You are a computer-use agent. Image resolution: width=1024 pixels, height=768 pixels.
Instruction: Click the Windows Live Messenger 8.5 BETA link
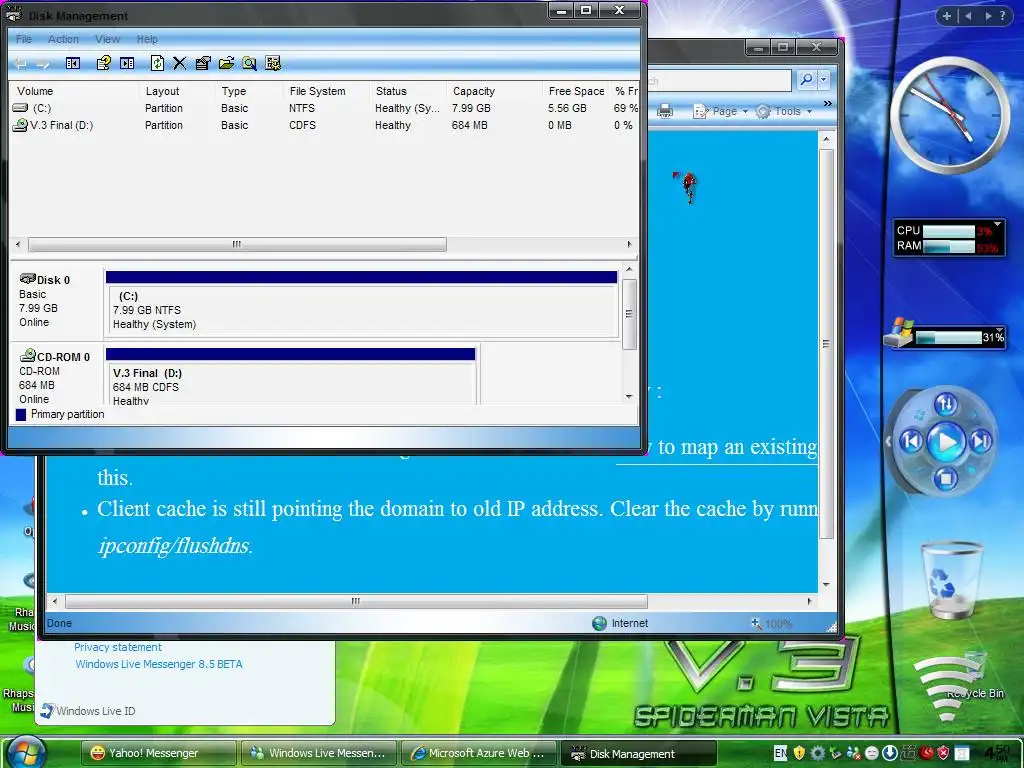click(159, 664)
